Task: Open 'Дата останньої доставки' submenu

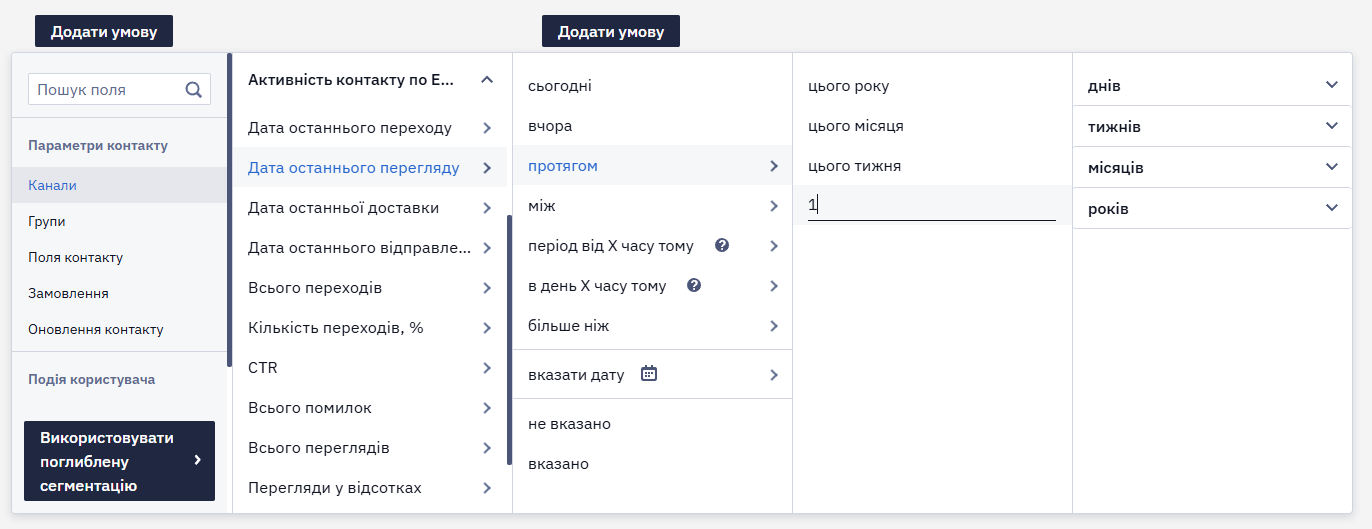Action: (370, 208)
